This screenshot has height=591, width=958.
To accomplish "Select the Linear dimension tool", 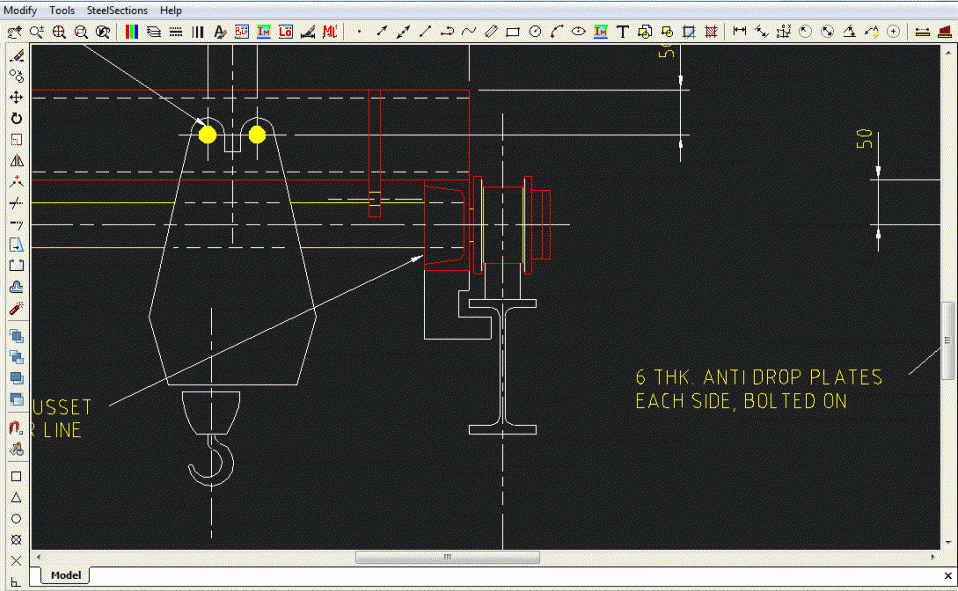I will click(x=740, y=32).
